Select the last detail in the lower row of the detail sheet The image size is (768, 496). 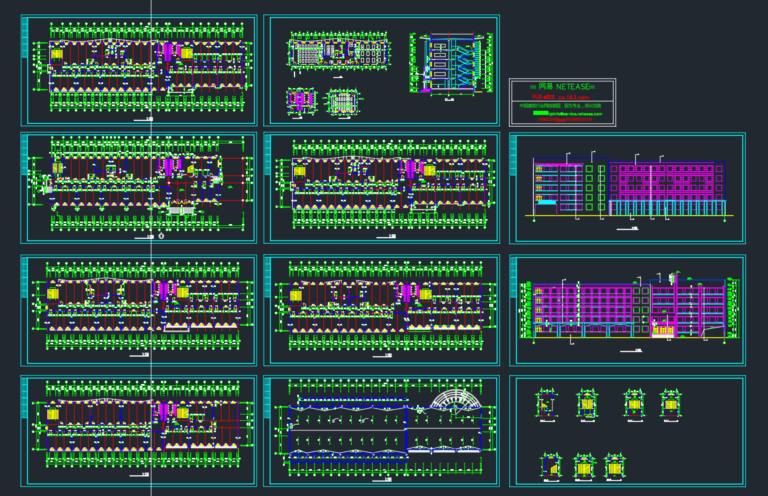point(615,467)
